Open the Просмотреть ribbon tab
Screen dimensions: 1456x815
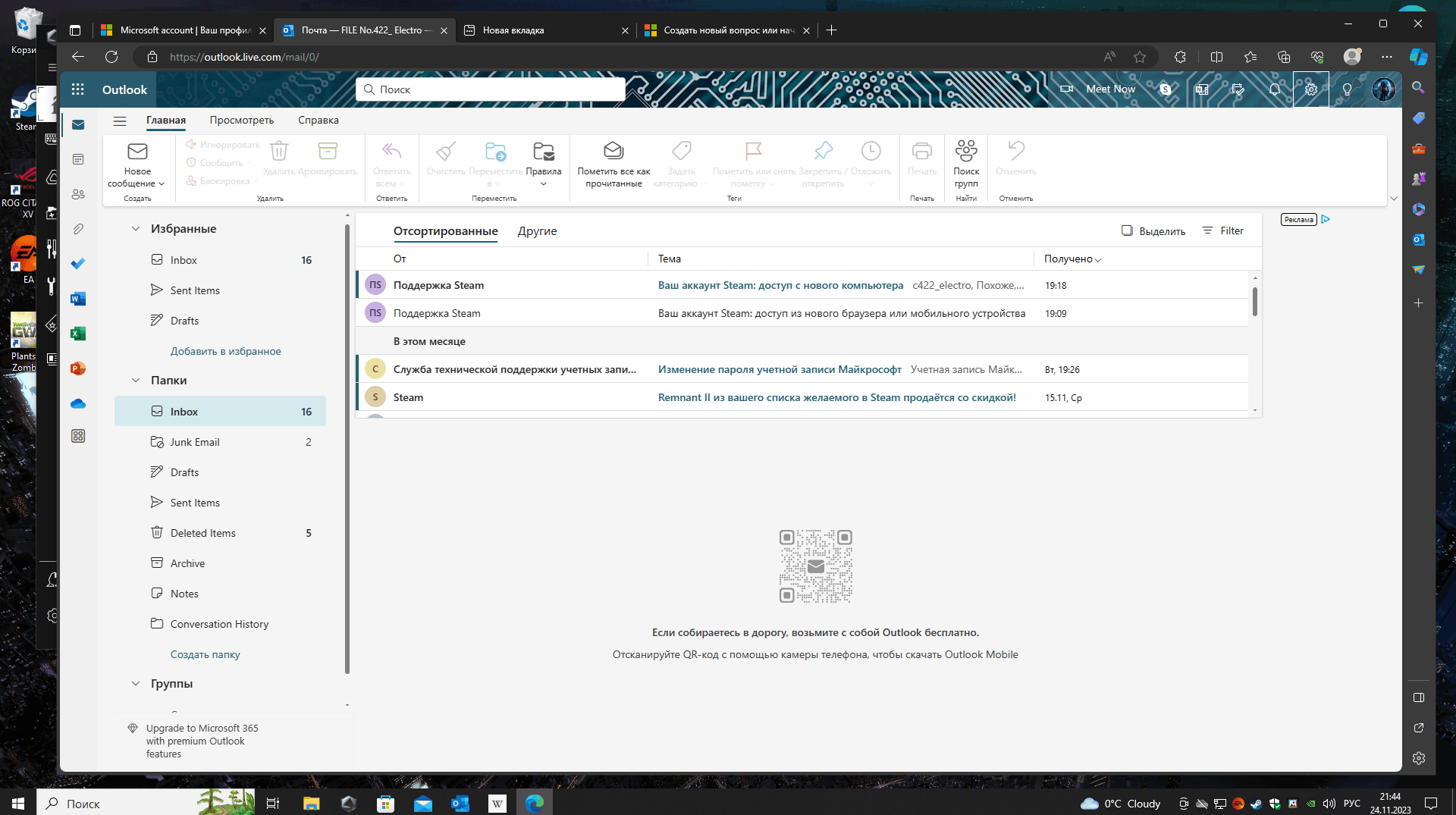click(242, 120)
